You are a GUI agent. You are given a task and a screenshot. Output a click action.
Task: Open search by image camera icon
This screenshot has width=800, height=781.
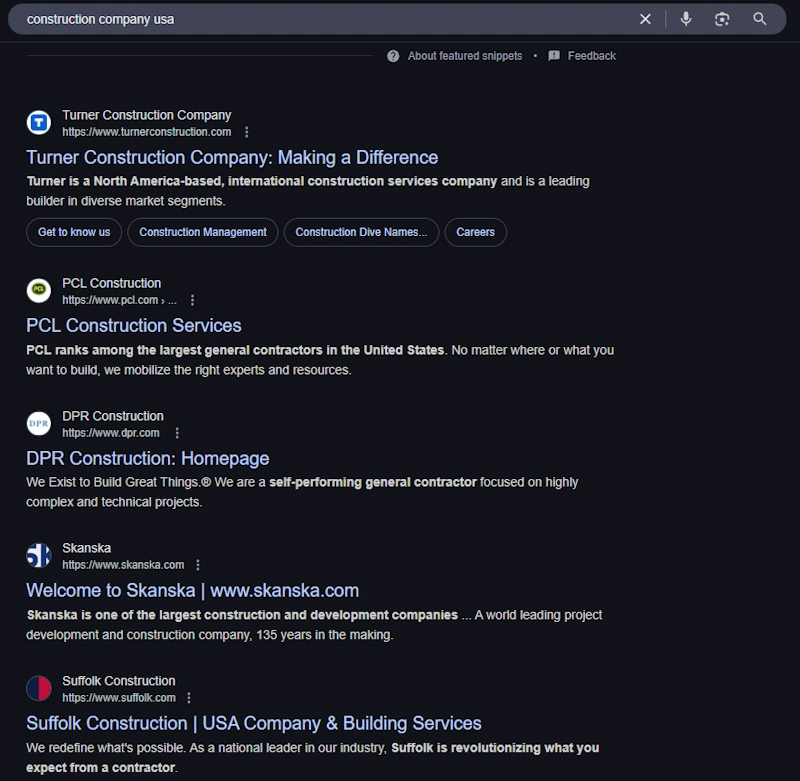coord(722,19)
